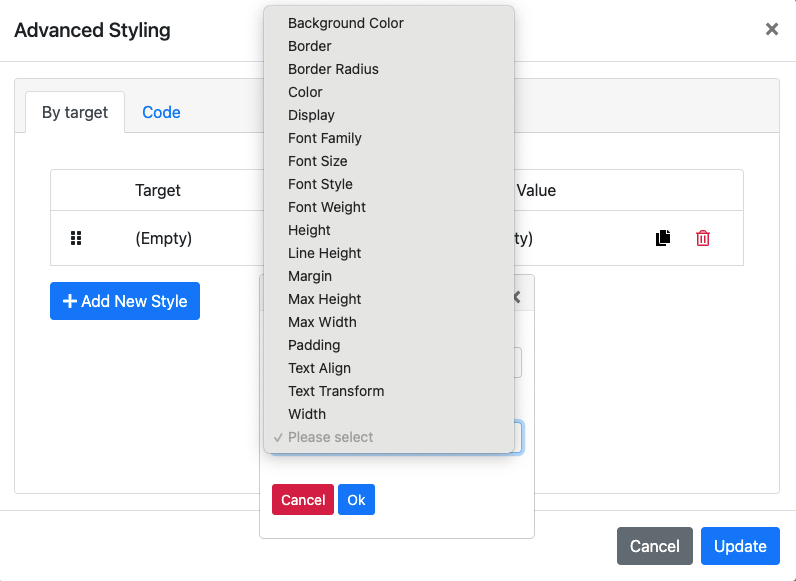The image size is (796, 581).
Task: Close the Advanced Styling dialog
Action: pyautogui.click(x=771, y=30)
